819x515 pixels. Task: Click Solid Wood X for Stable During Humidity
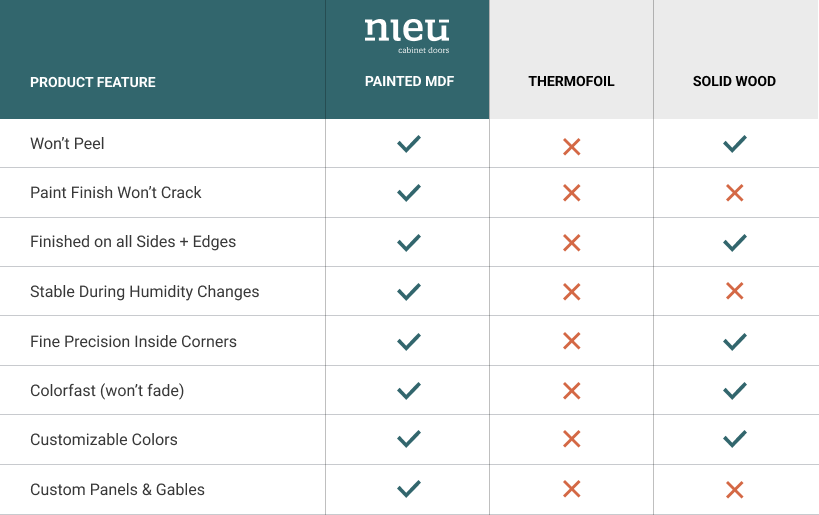coord(734,290)
